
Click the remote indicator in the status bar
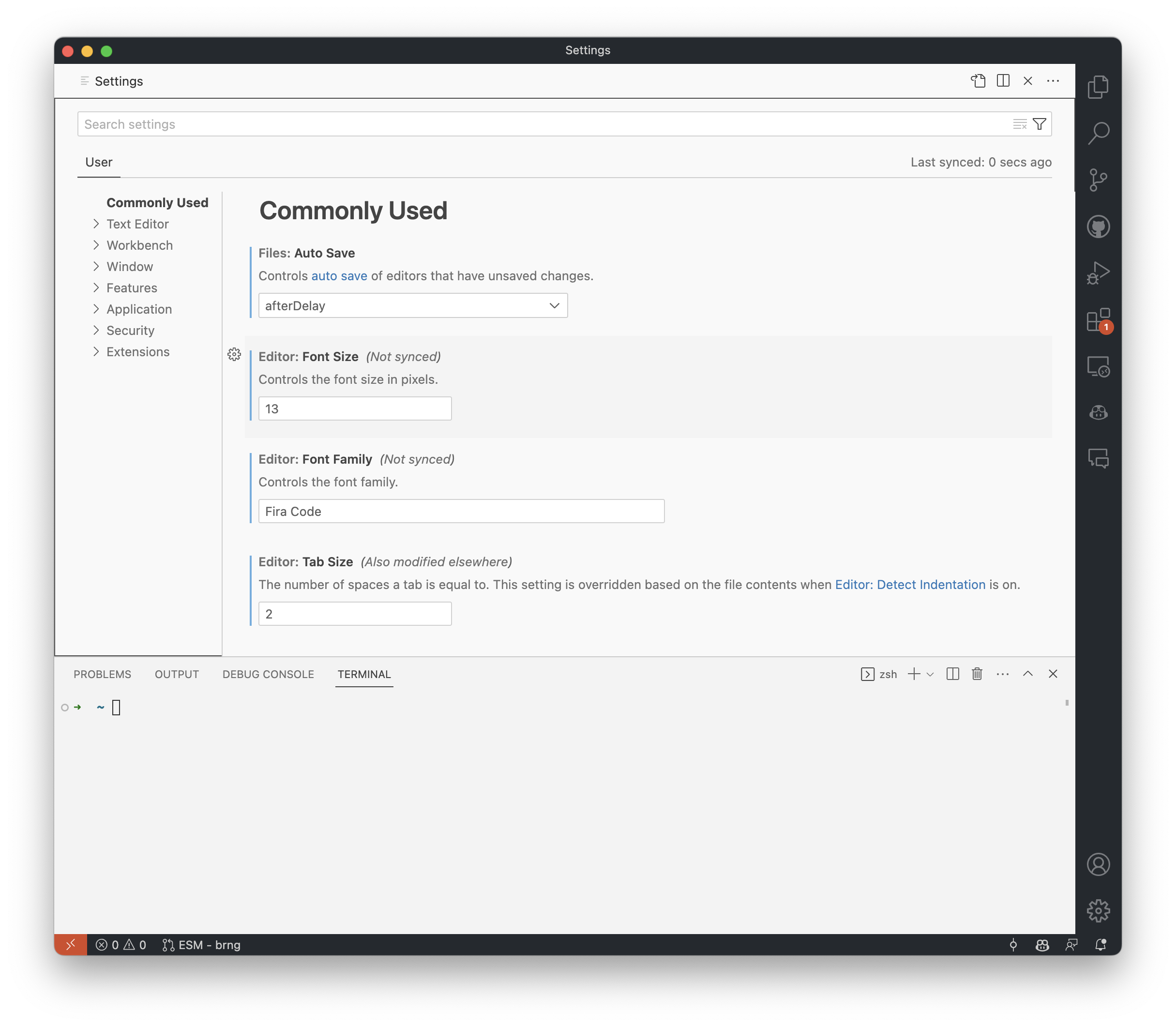pyautogui.click(x=71, y=944)
